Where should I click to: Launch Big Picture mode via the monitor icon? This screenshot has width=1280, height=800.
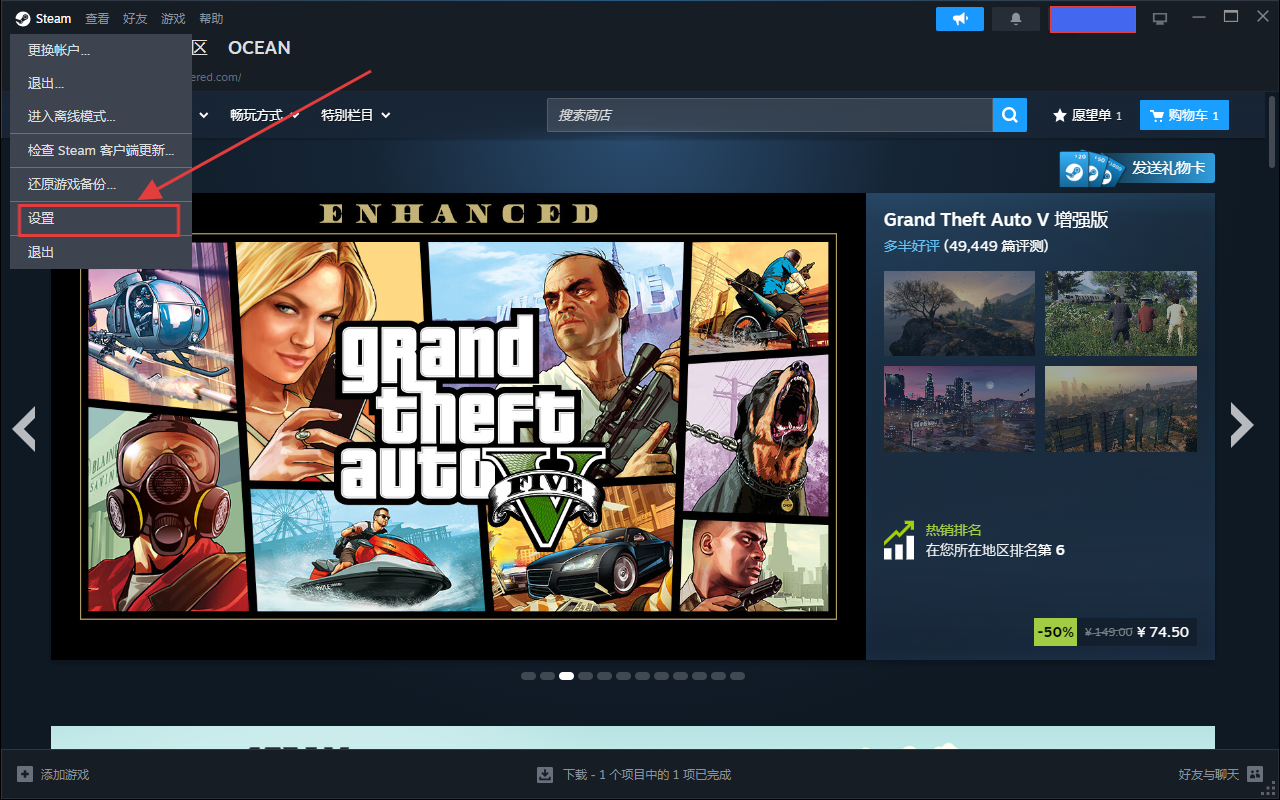click(1160, 19)
